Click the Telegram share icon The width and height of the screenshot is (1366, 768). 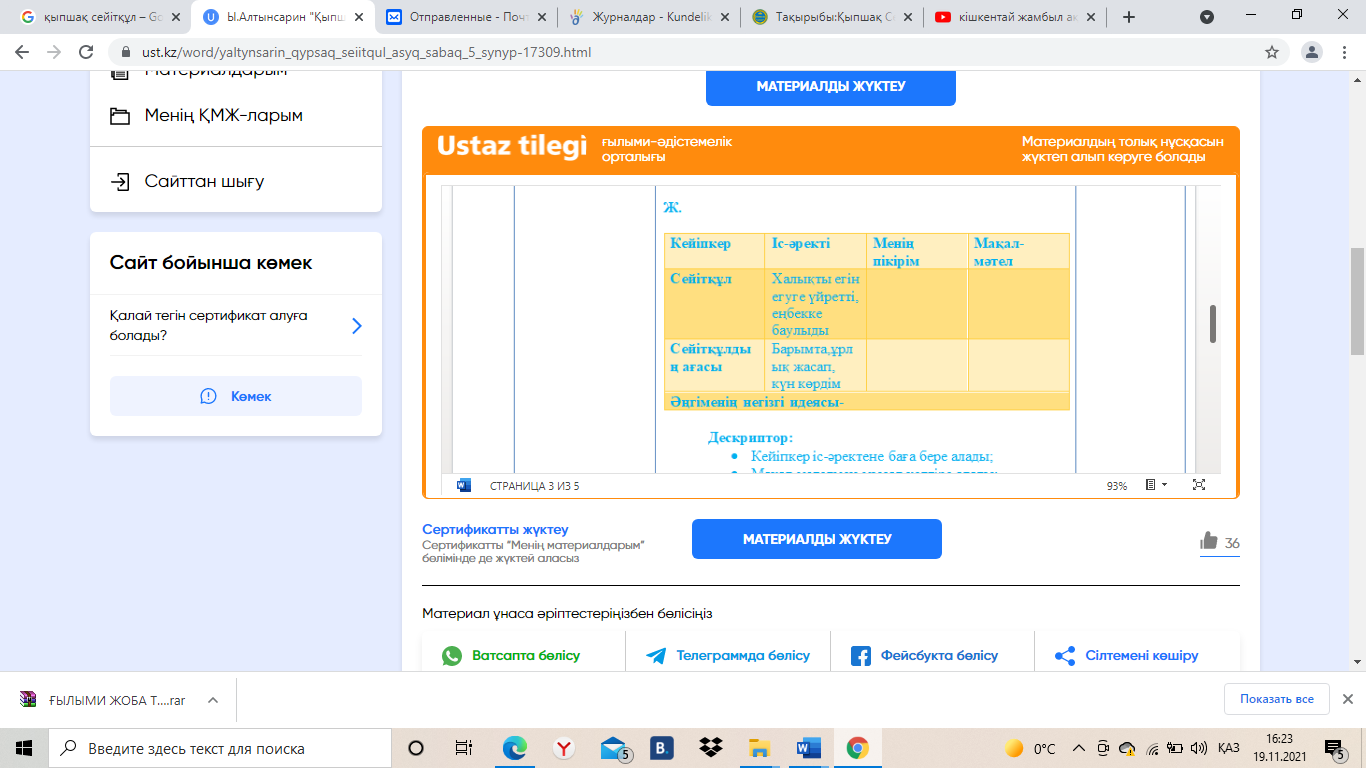656,656
